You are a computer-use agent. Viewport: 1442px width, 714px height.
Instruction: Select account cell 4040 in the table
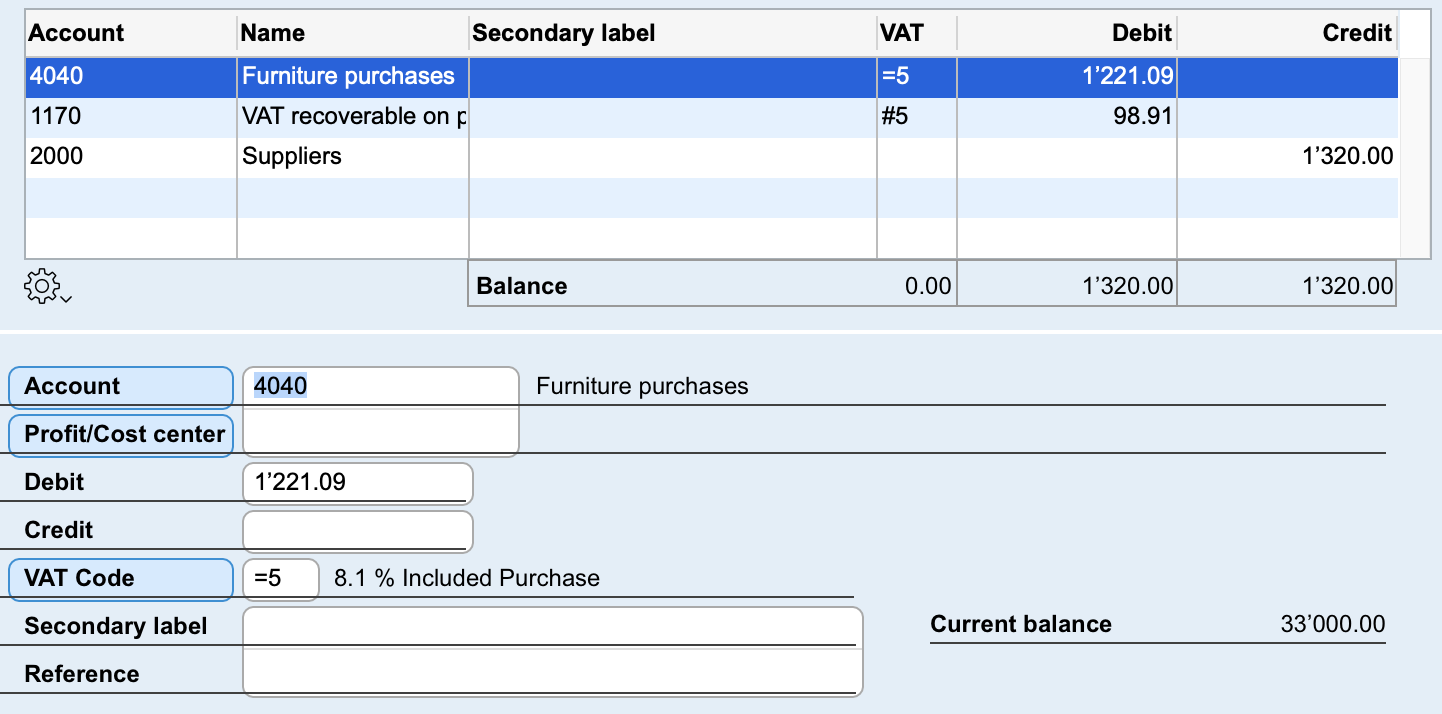pos(131,76)
